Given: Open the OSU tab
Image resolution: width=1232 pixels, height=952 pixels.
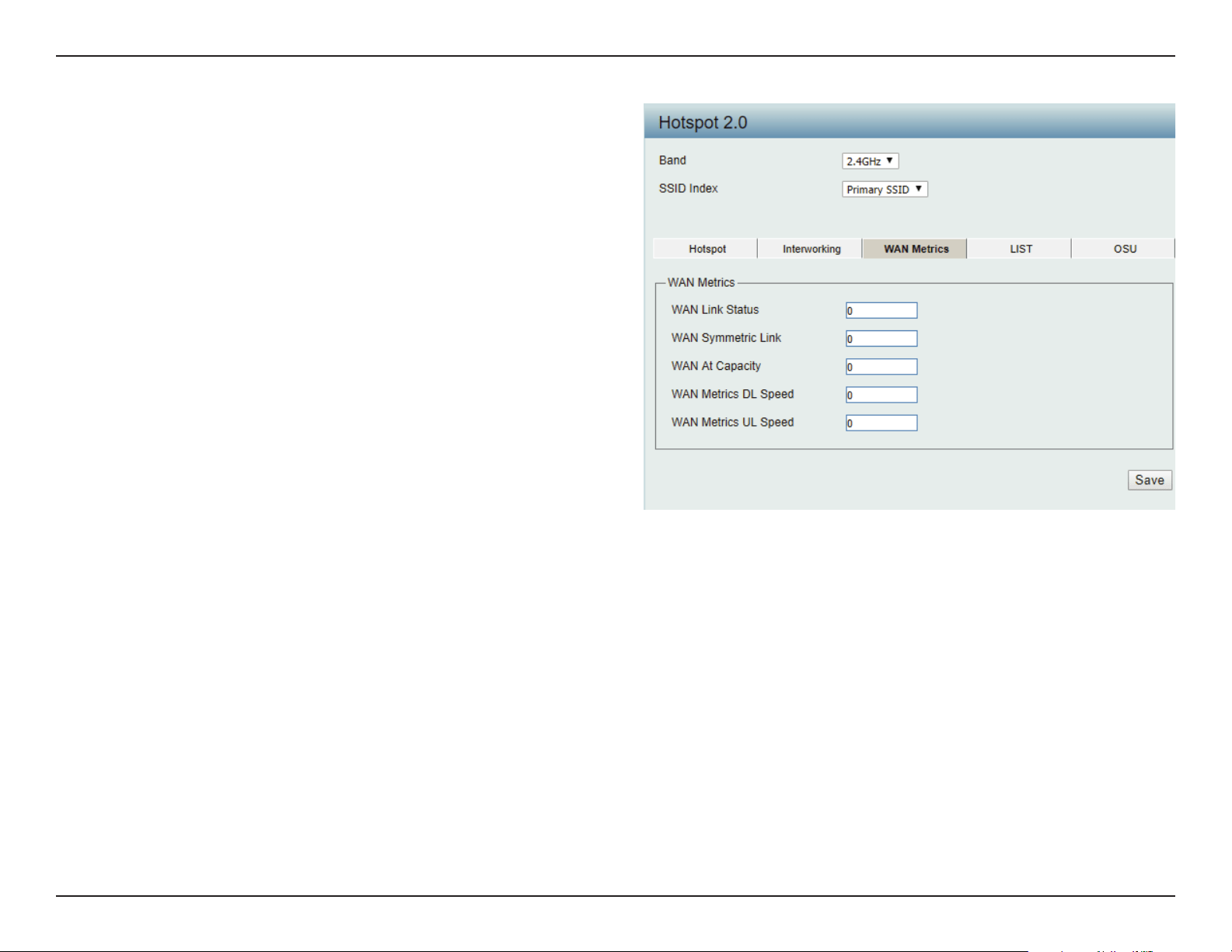Looking at the screenshot, I should 1124,249.
